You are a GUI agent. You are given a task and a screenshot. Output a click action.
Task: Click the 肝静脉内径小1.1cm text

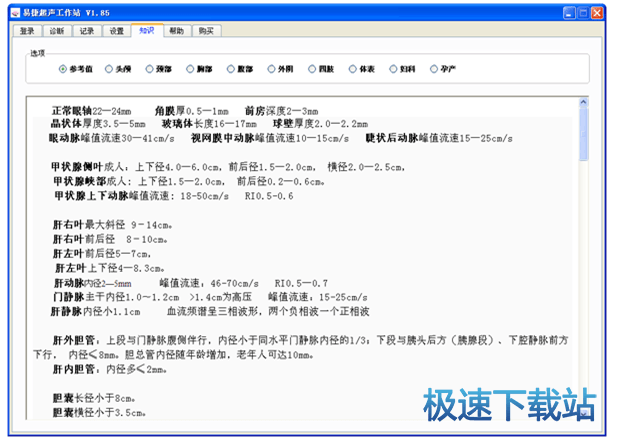[x=95, y=312]
